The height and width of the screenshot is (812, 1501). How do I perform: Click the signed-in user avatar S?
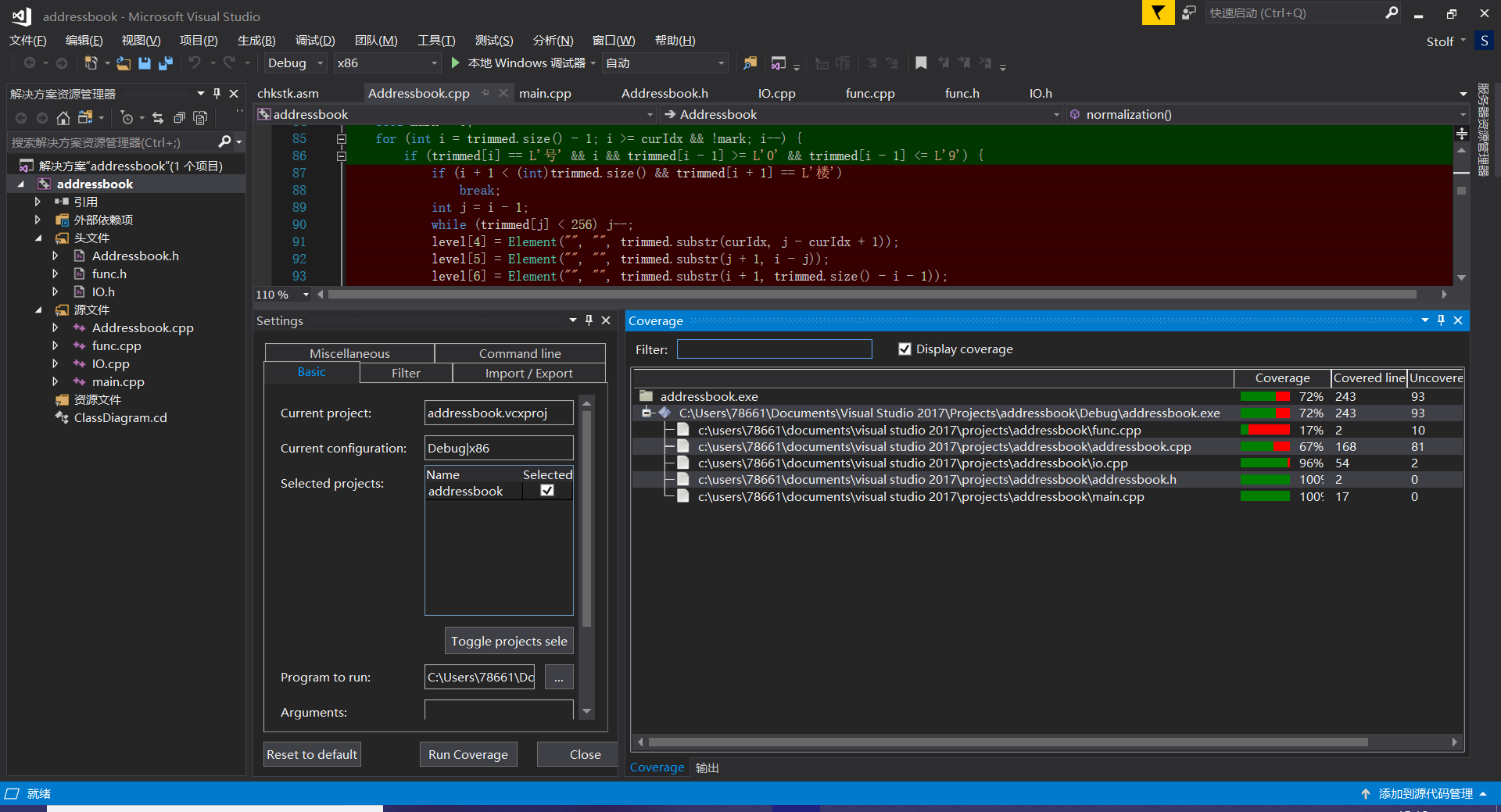coord(1484,41)
